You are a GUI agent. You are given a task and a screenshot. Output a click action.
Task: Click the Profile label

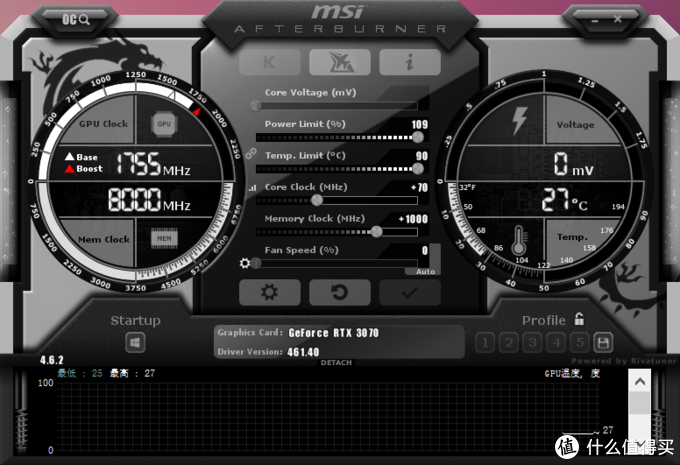[x=544, y=321]
